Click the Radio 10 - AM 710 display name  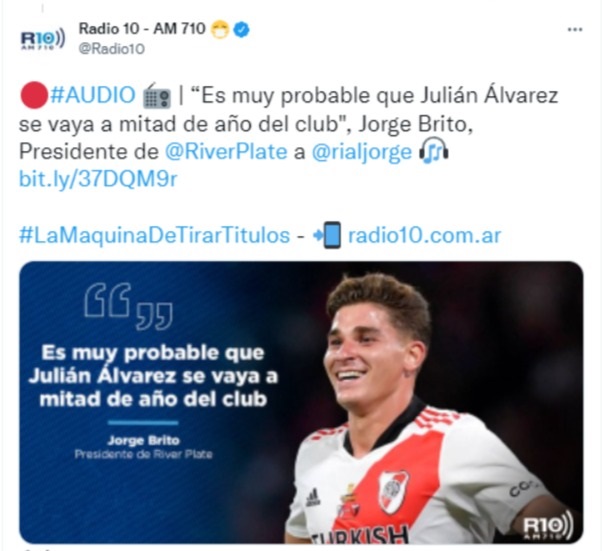142,28
